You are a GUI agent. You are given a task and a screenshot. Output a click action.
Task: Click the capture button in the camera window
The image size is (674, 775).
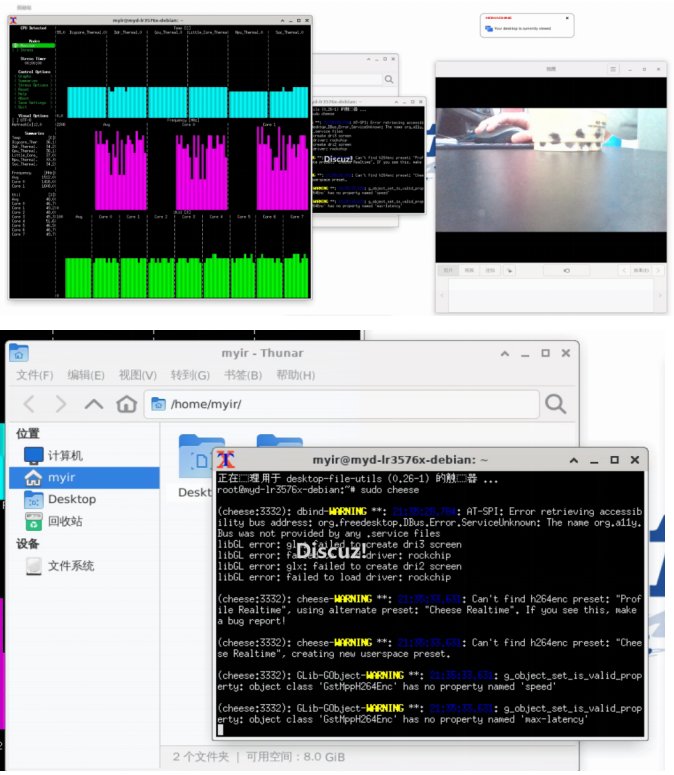567,270
